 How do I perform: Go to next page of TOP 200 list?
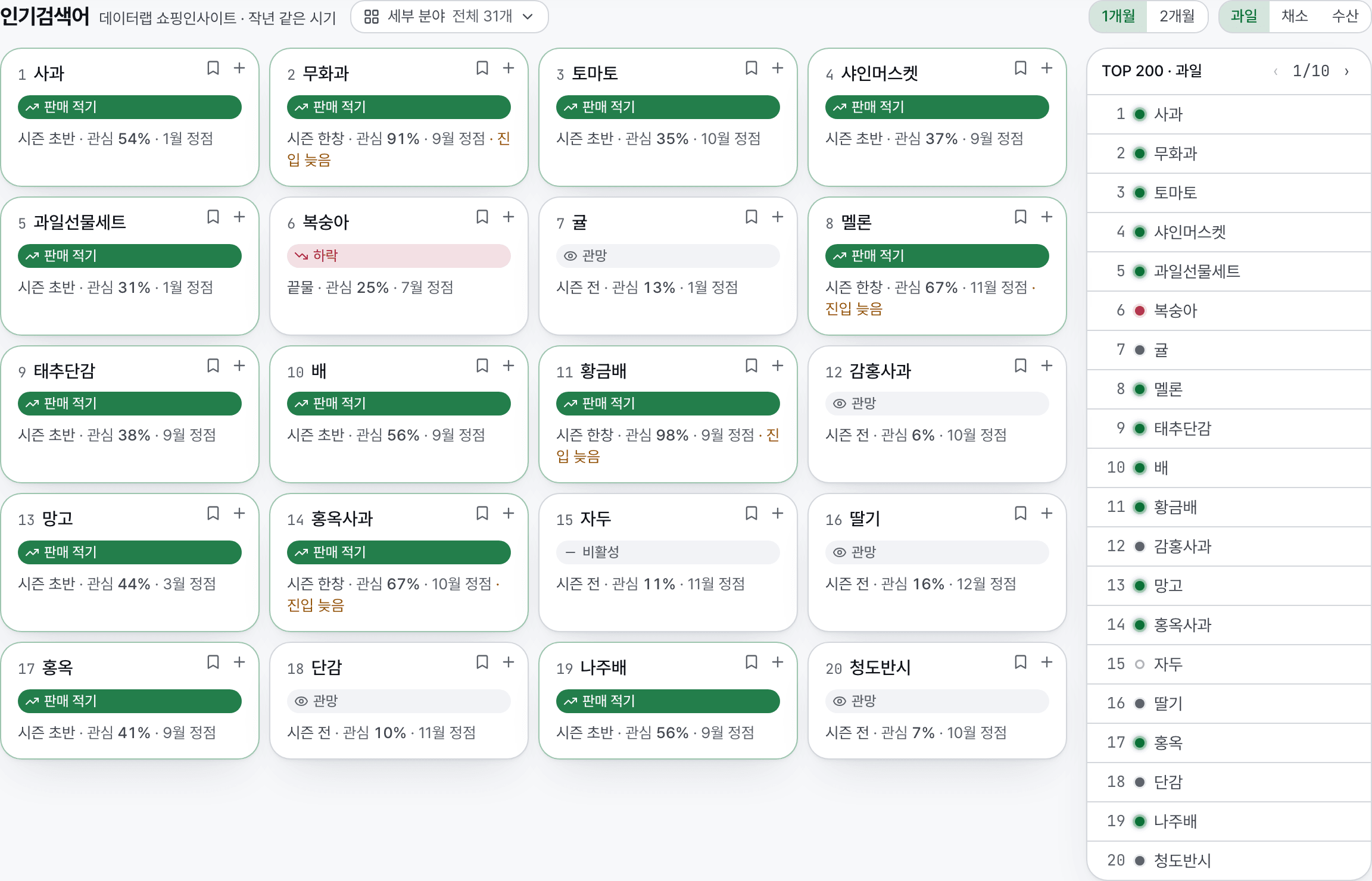1347,71
